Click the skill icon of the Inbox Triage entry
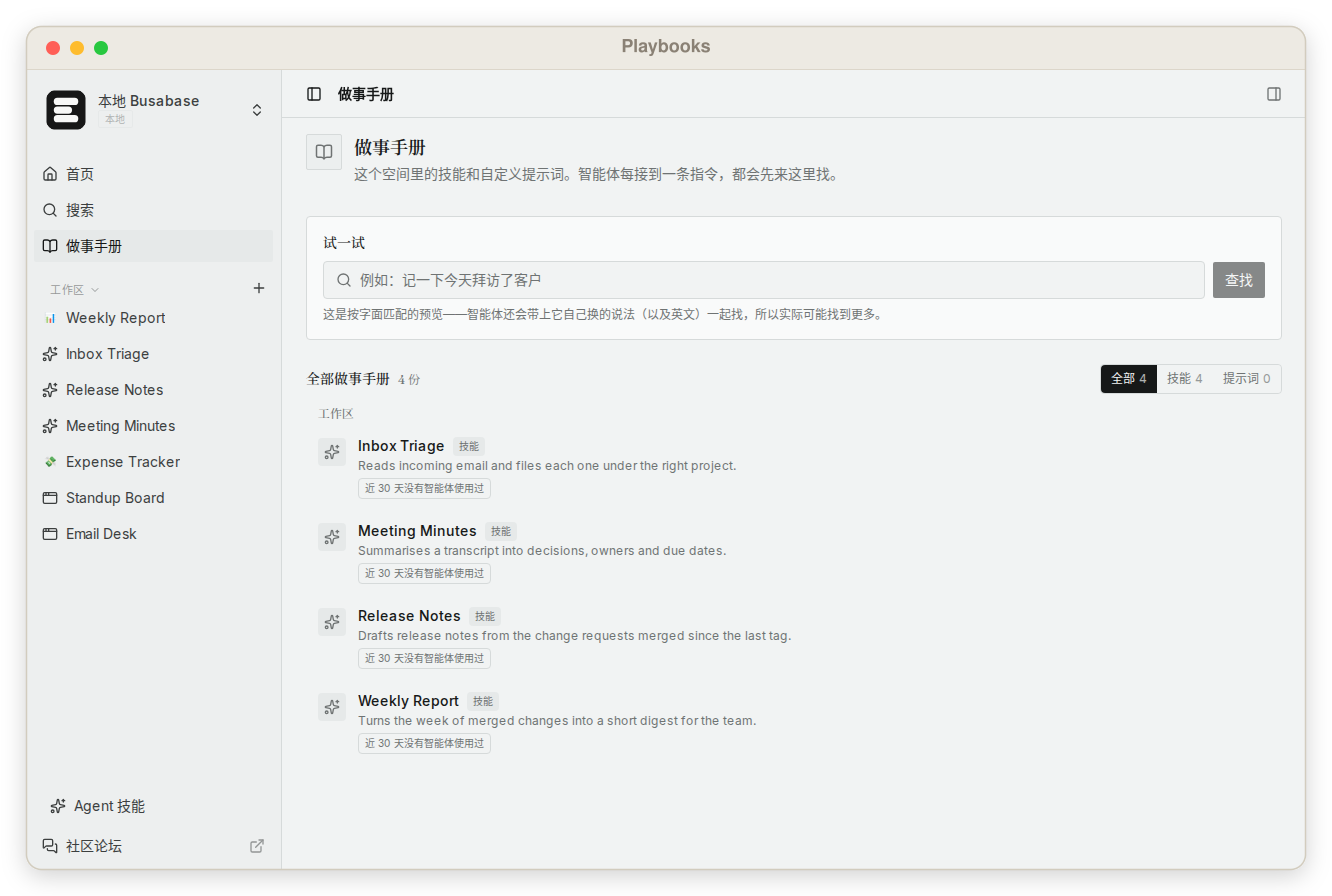Viewport: 1332px width, 896px height. click(x=332, y=452)
